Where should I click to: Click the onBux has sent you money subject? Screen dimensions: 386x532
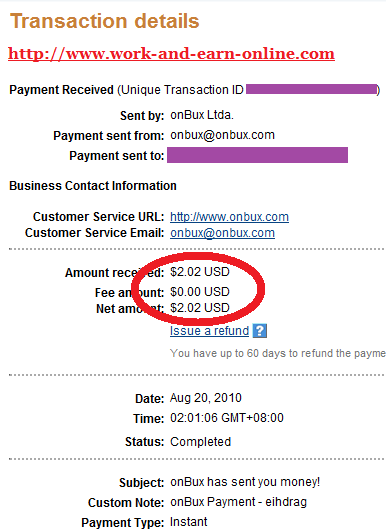[245, 482]
